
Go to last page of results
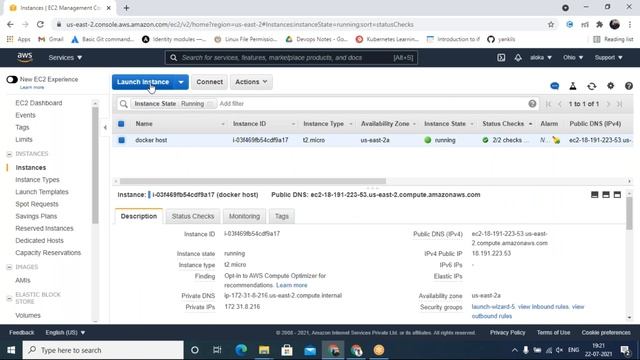620,104
